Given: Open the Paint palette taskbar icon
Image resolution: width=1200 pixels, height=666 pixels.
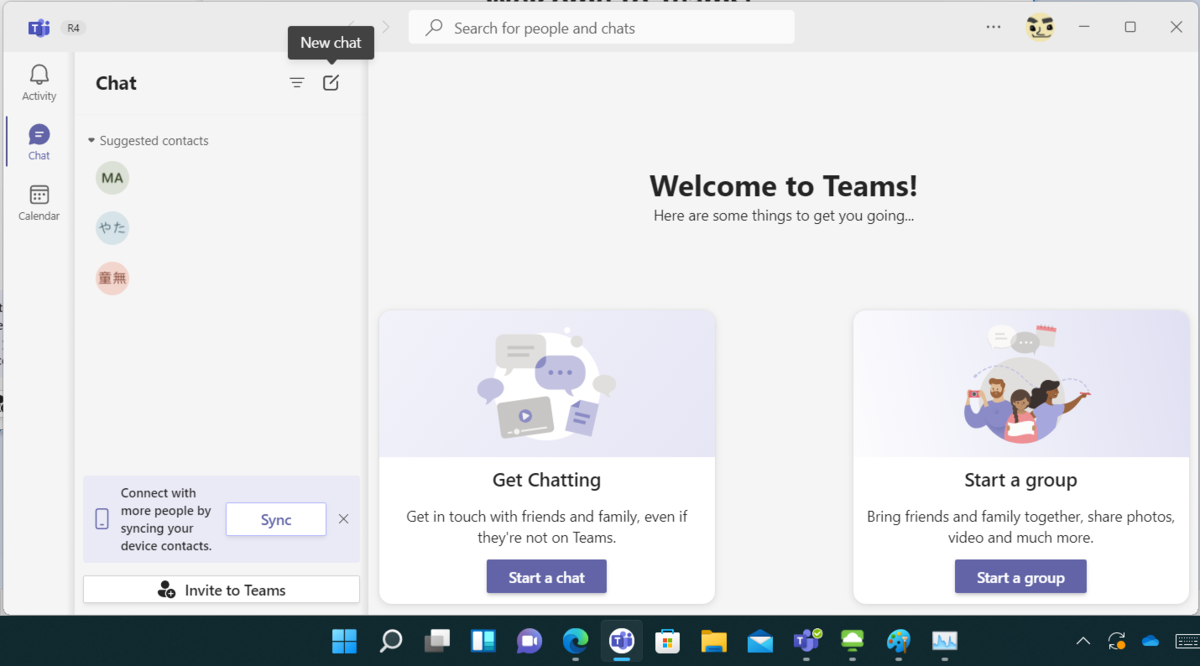Looking at the screenshot, I should (898, 641).
